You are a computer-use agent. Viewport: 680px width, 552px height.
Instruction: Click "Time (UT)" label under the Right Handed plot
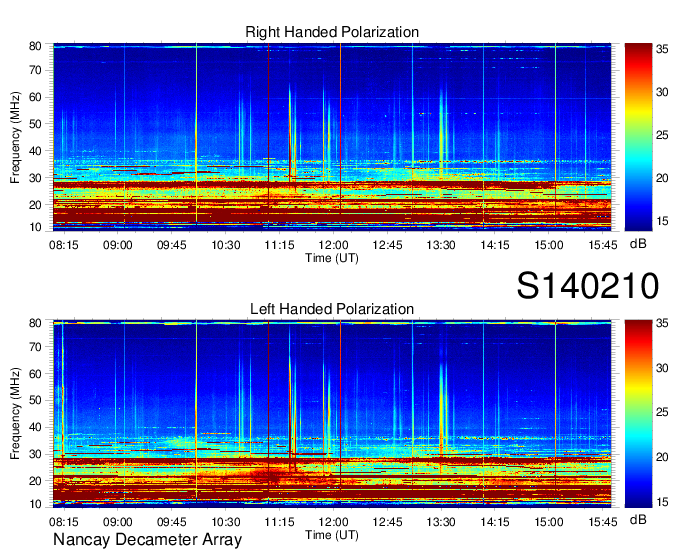click(332, 258)
